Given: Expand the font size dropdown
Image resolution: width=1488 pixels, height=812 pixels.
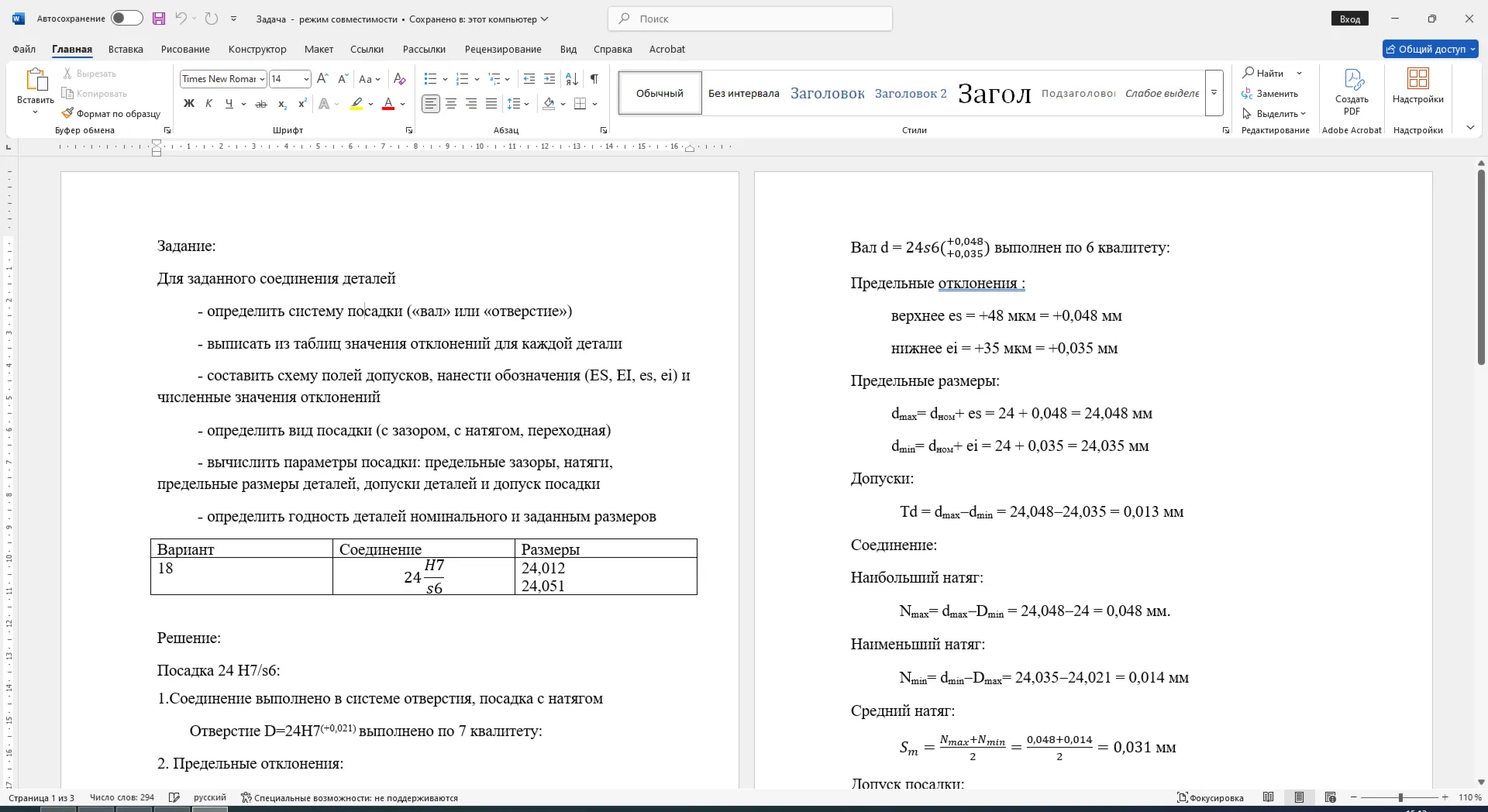Looking at the screenshot, I should coord(306,79).
